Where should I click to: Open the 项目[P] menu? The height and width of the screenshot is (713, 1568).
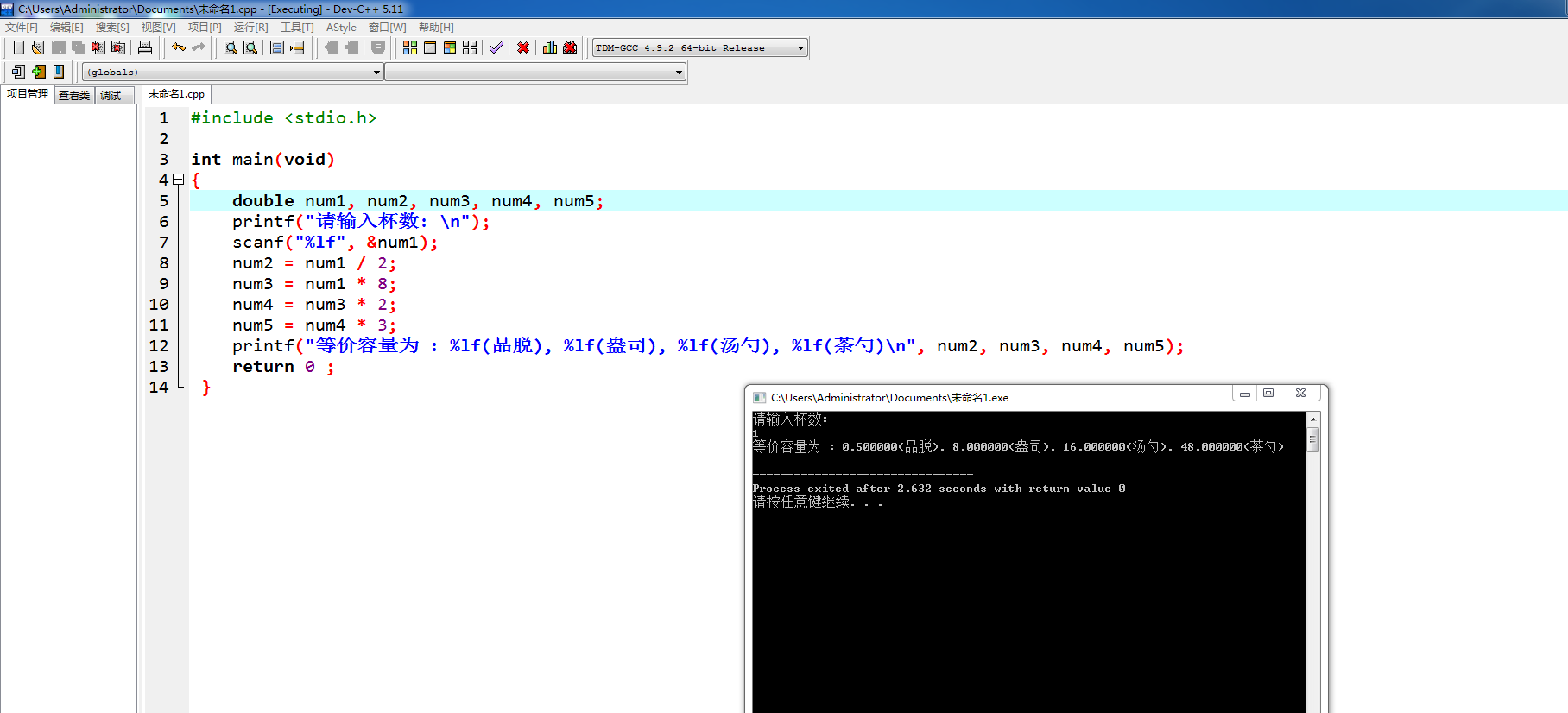205,28
